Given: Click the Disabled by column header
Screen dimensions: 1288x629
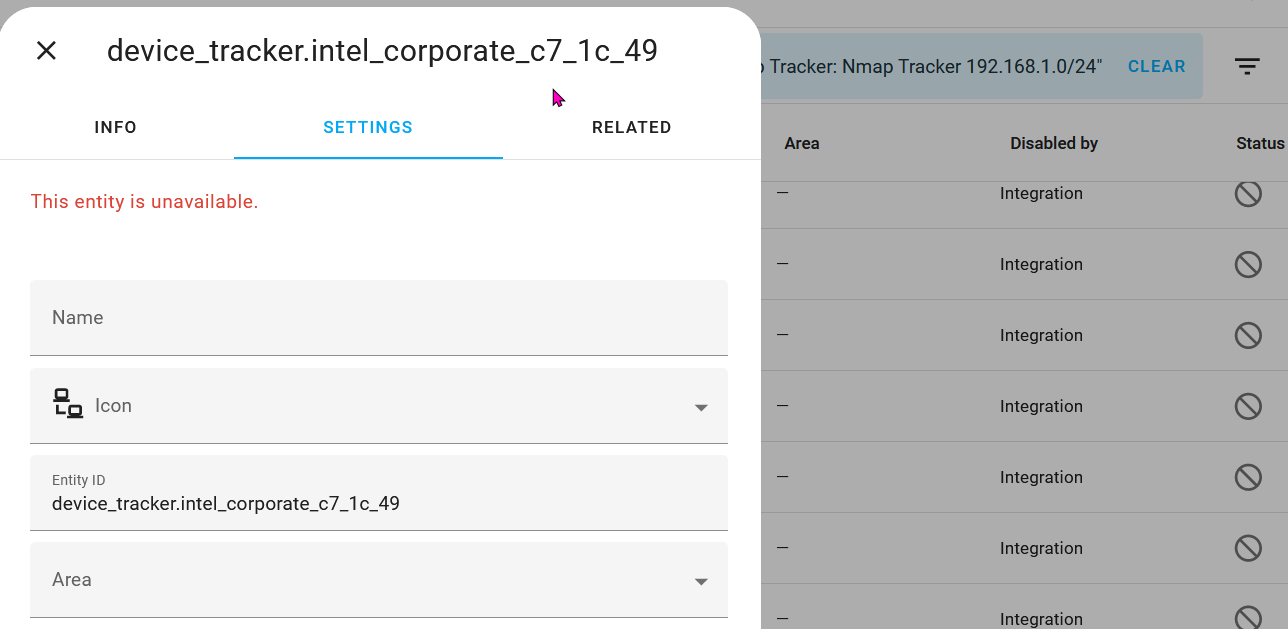Looking at the screenshot, I should [x=1054, y=143].
